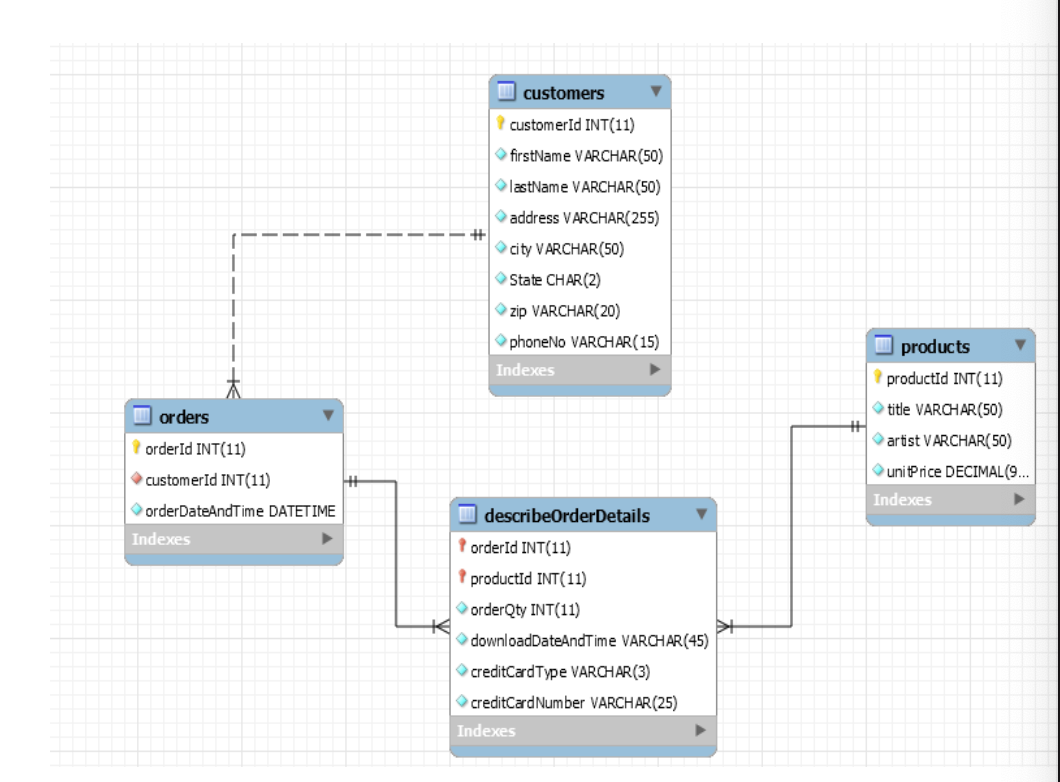Click diamond icon next to State column

click(501, 278)
